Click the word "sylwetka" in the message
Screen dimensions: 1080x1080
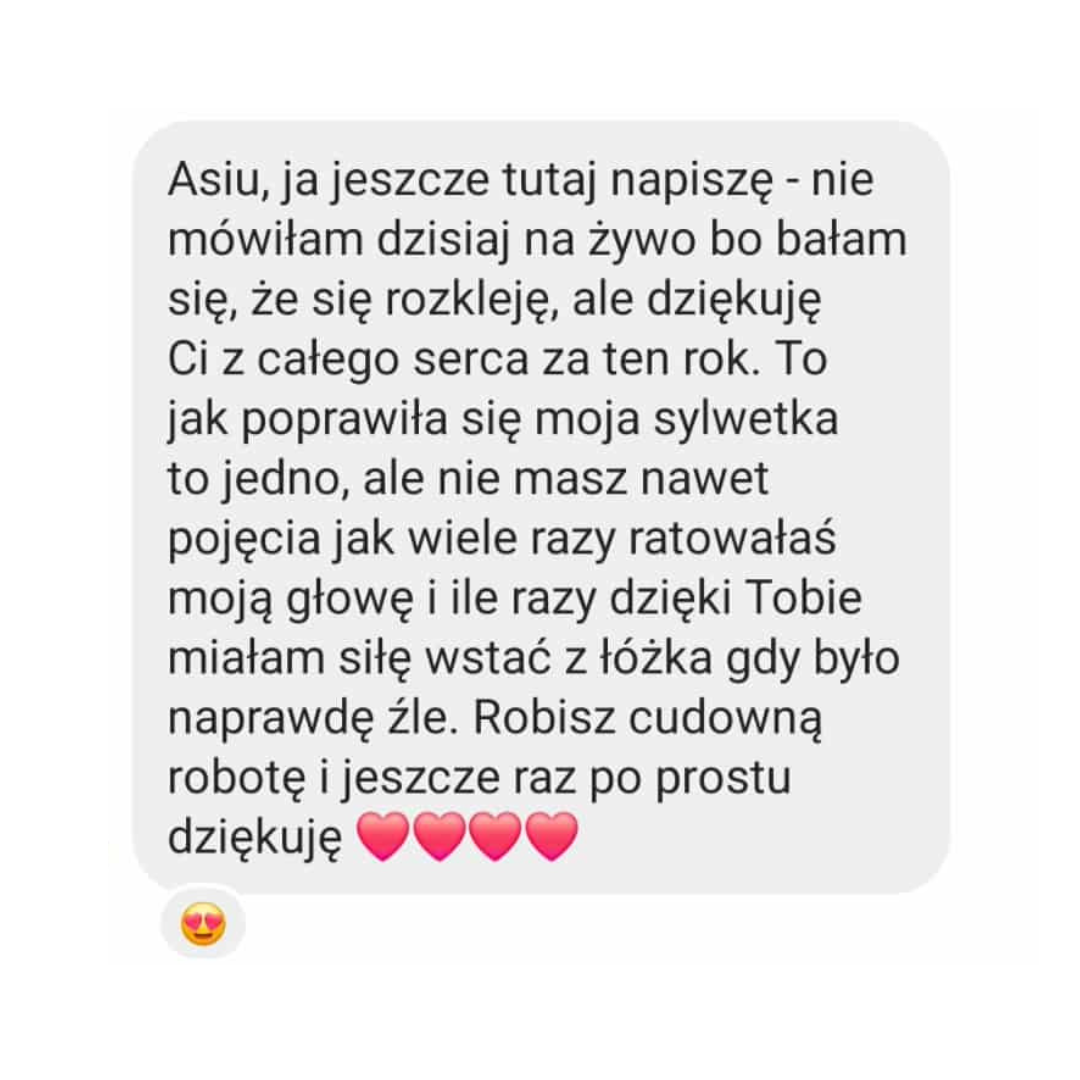point(746,419)
